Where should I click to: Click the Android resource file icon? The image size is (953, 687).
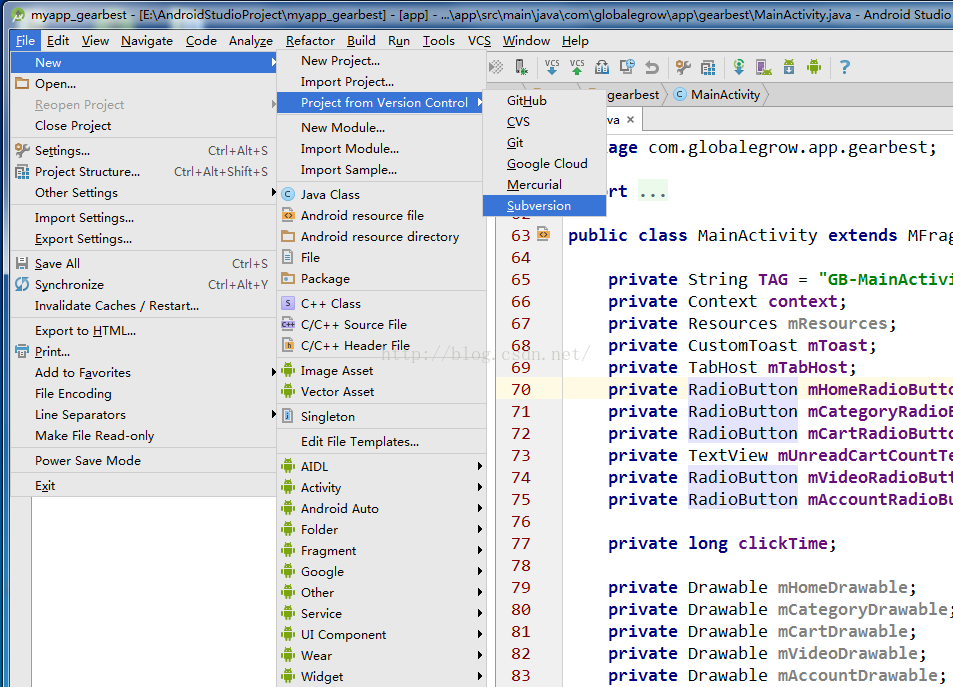click(x=288, y=215)
